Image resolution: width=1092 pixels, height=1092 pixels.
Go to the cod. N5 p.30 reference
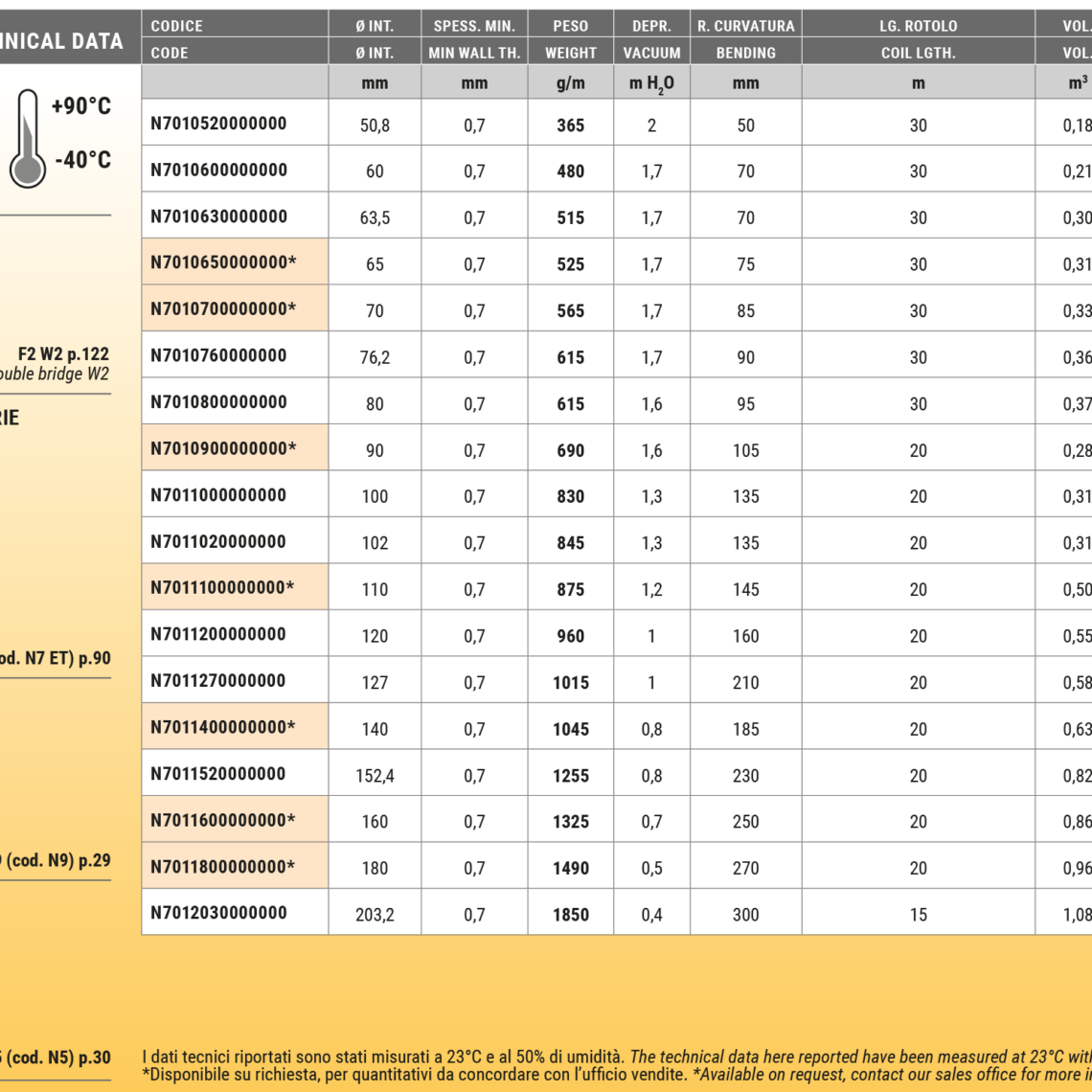point(56,1058)
